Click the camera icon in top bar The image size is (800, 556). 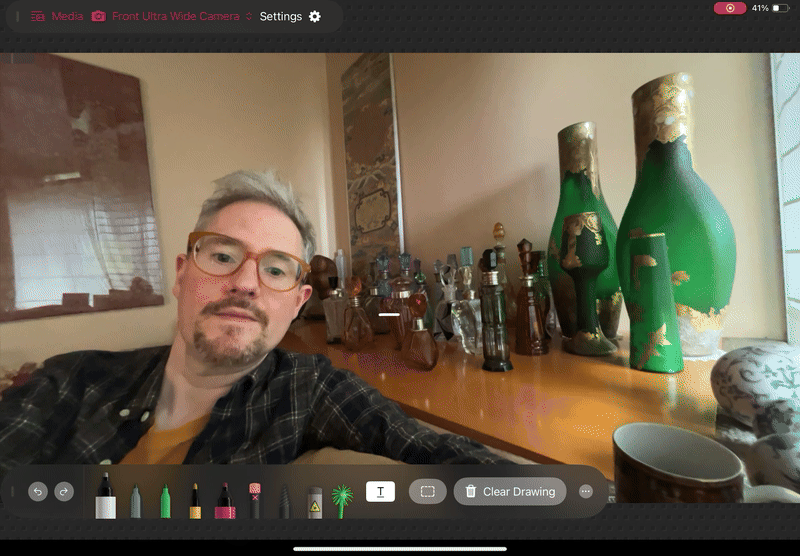click(x=98, y=16)
